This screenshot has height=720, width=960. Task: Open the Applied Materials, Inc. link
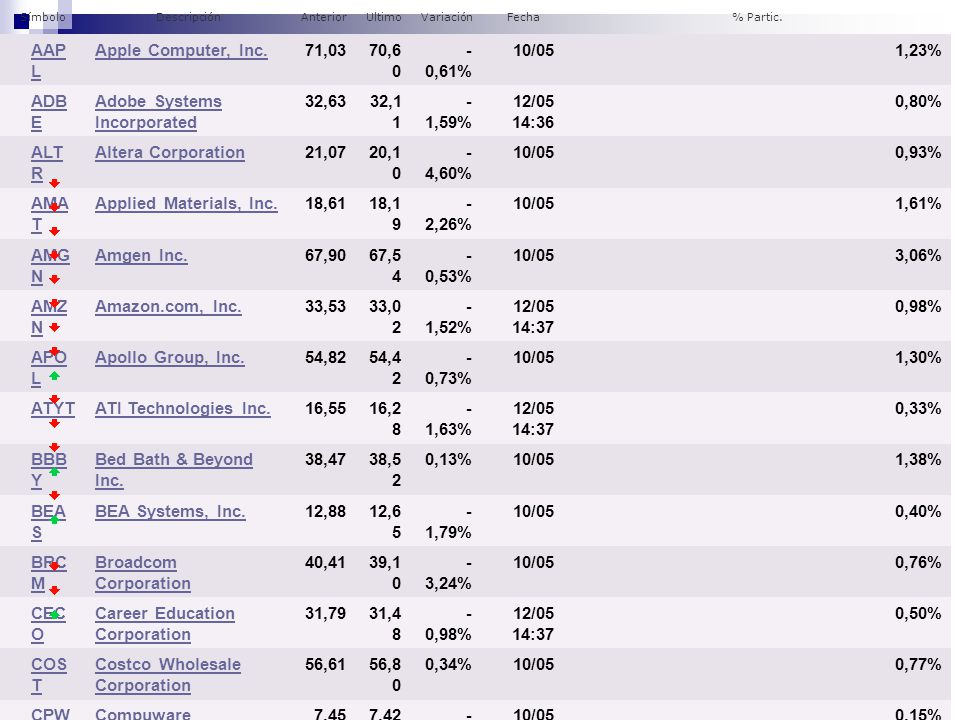coord(186,203)
